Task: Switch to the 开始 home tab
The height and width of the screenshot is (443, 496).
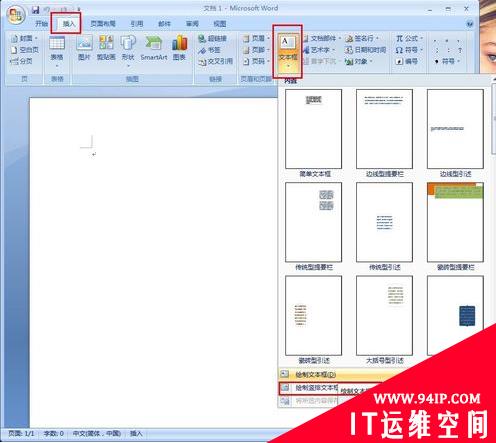Action: pyautogui.click(x=42, y=24)
